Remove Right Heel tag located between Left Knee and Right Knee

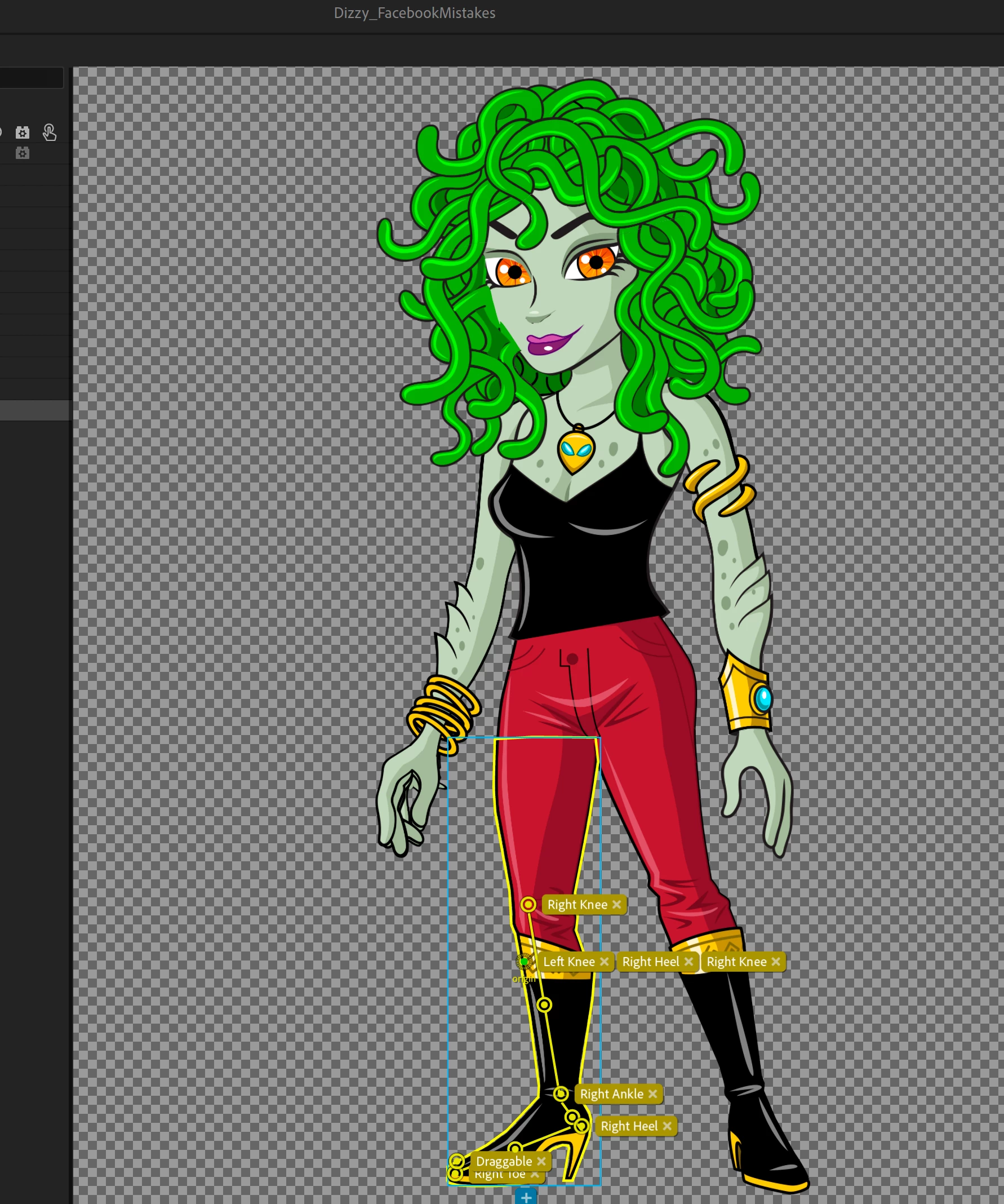tap(689, 962)
